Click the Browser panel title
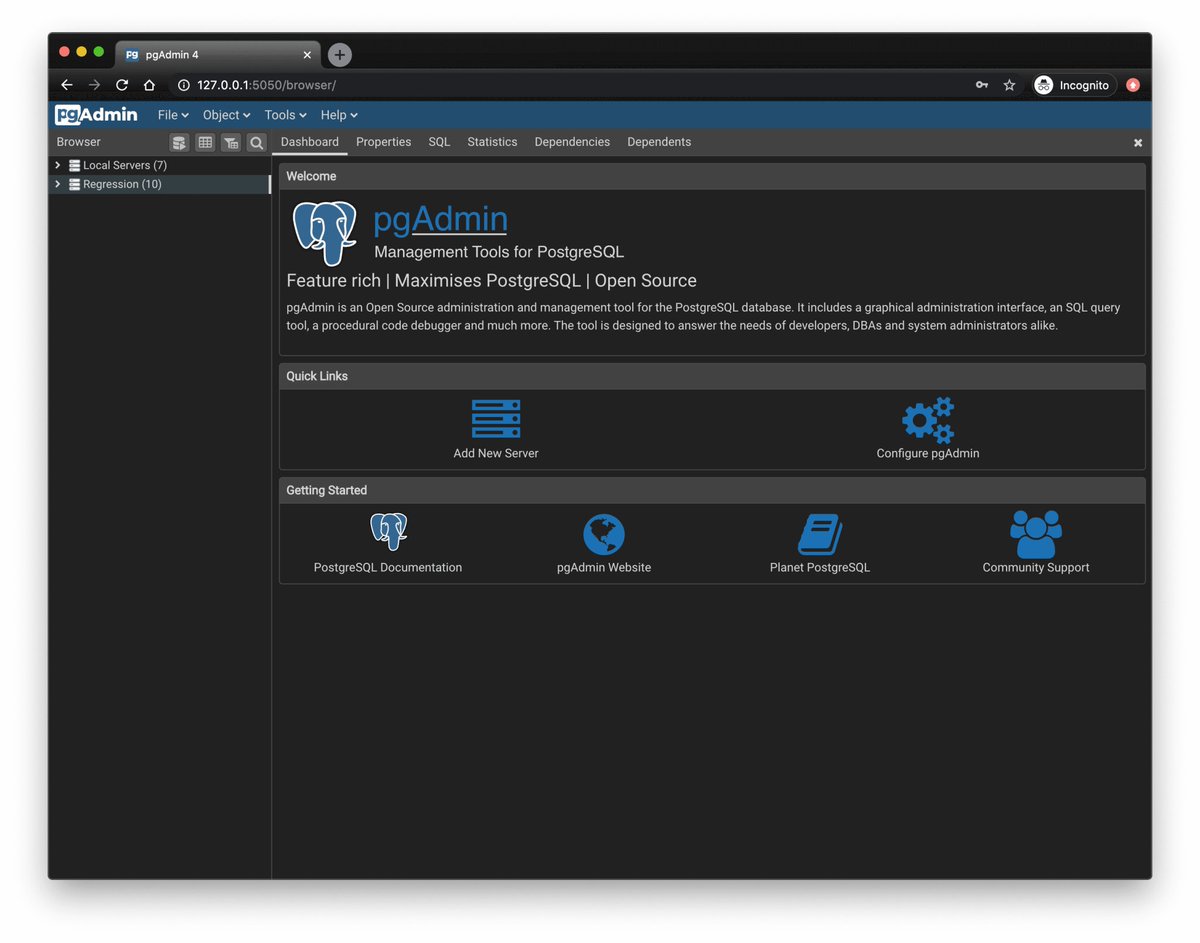Viewport: 1200px width, 943px height. point(79,142)
